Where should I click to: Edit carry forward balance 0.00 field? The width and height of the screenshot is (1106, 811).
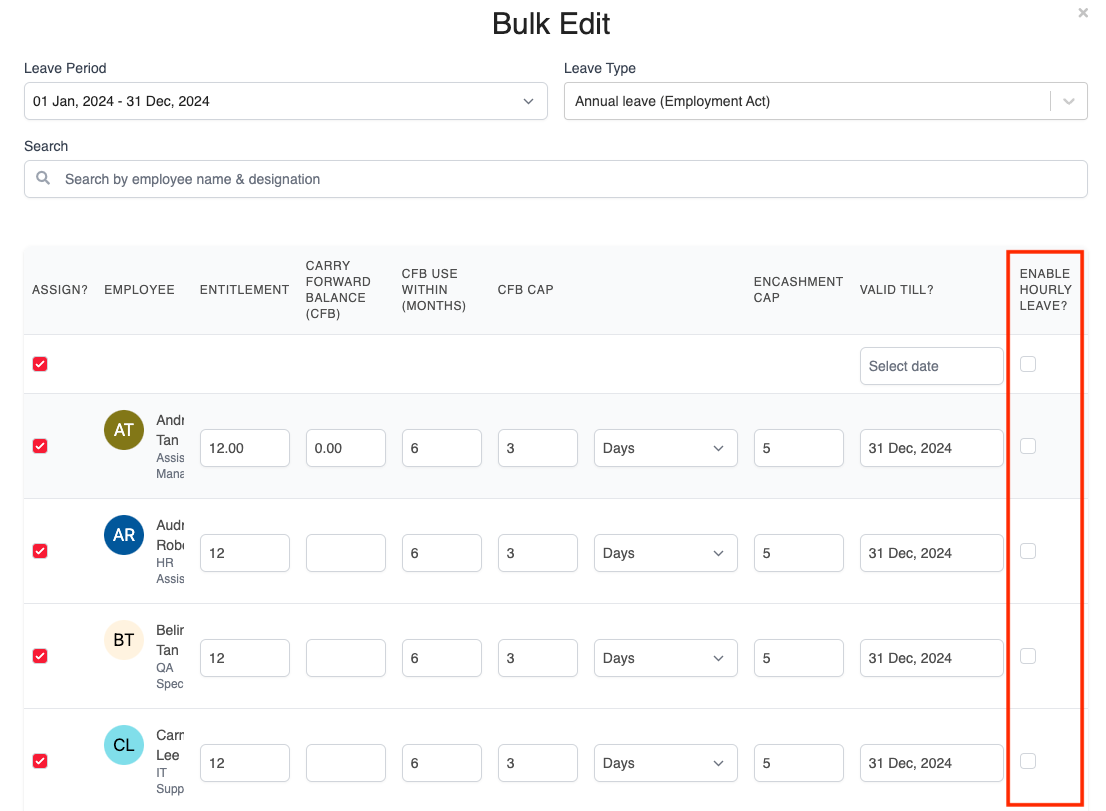point(346,448)
